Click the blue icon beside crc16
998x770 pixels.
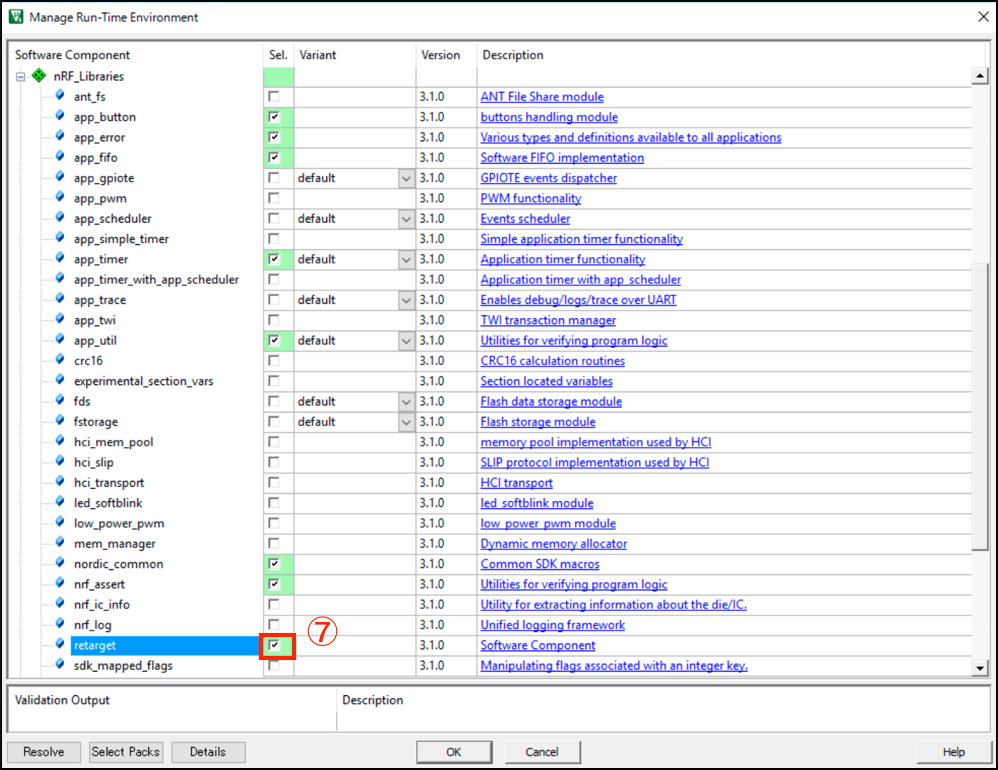(59, 360)
